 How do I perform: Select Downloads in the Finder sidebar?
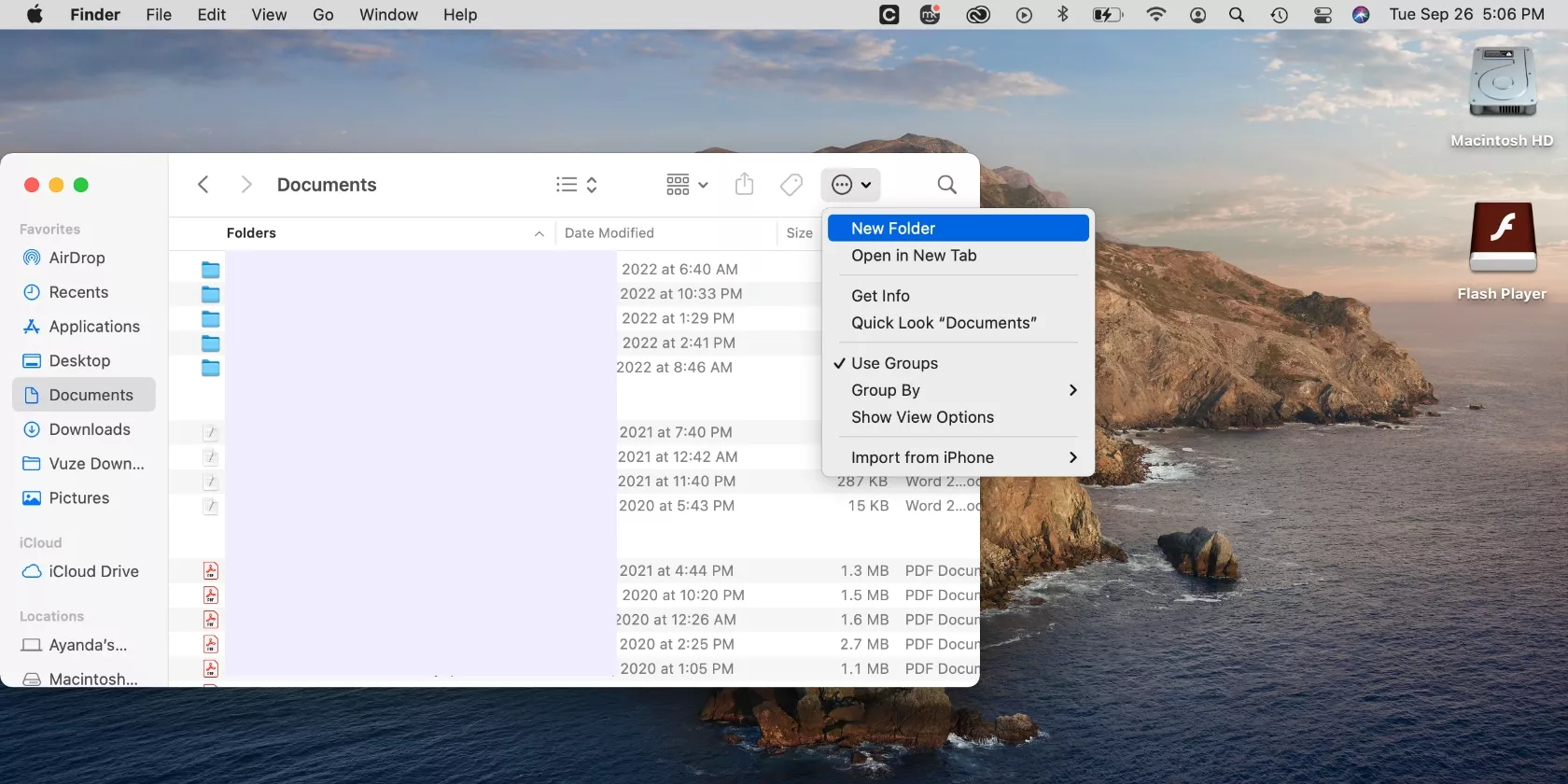89,429
